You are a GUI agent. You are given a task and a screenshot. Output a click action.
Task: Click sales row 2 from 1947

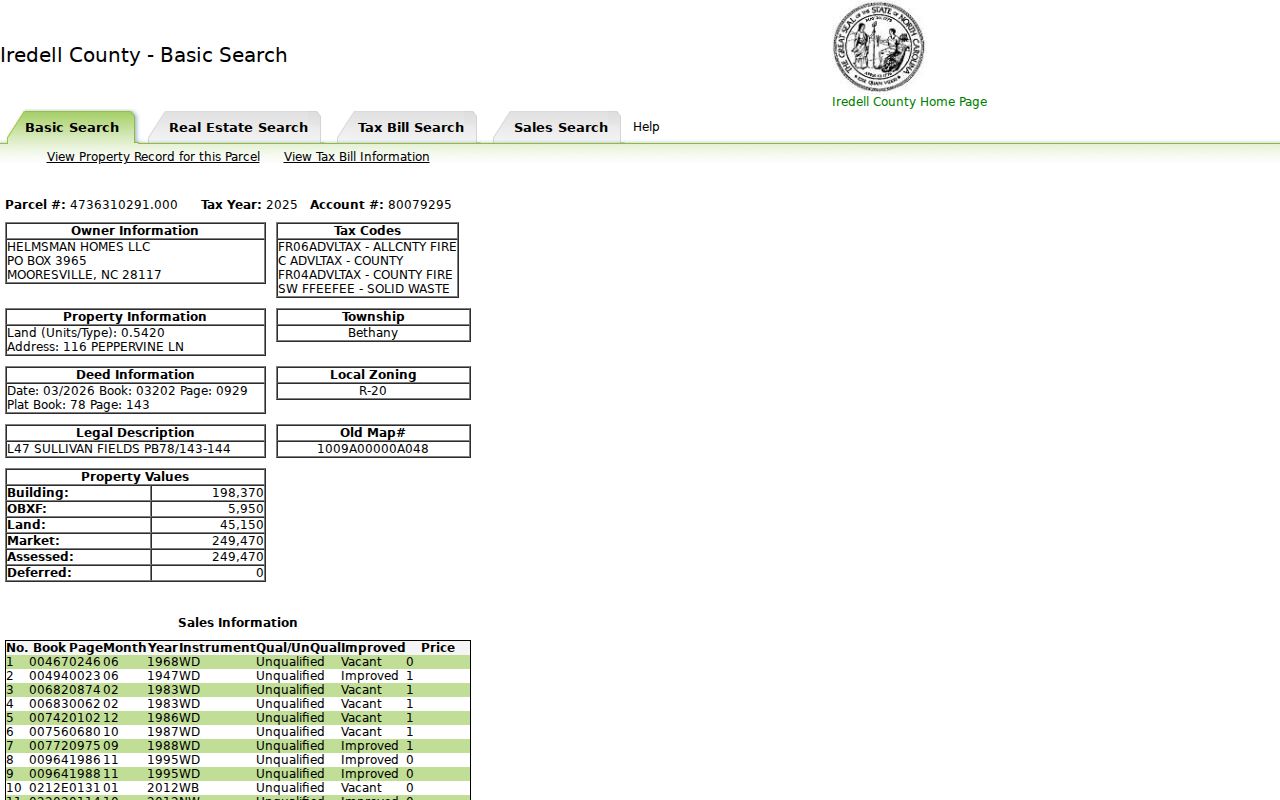(x=238, y=676)
